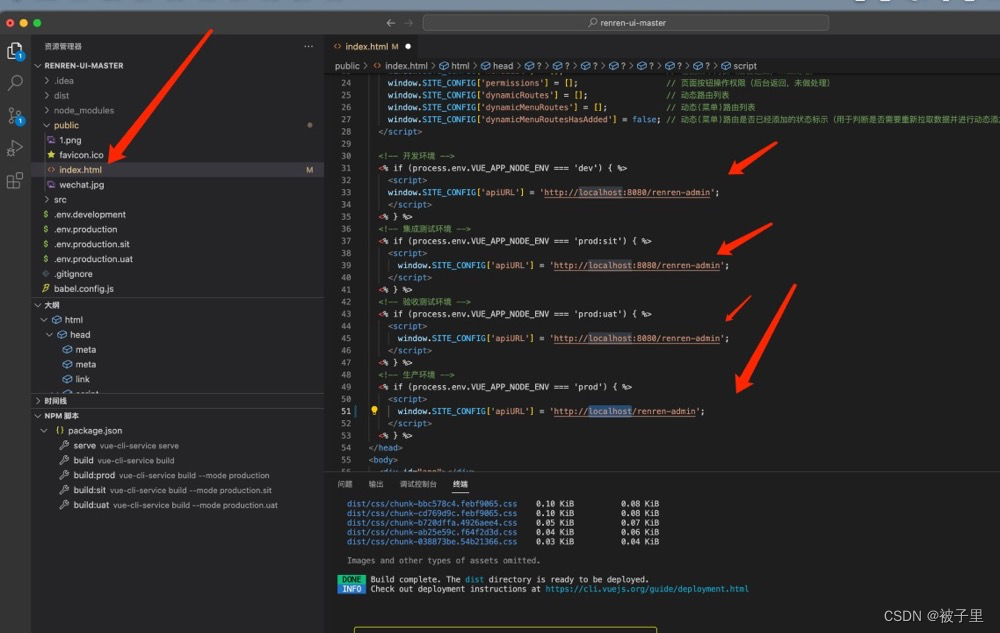This screenshot has width=1000, height=633.
Task: Open the Extensions view
Action: 15,180
